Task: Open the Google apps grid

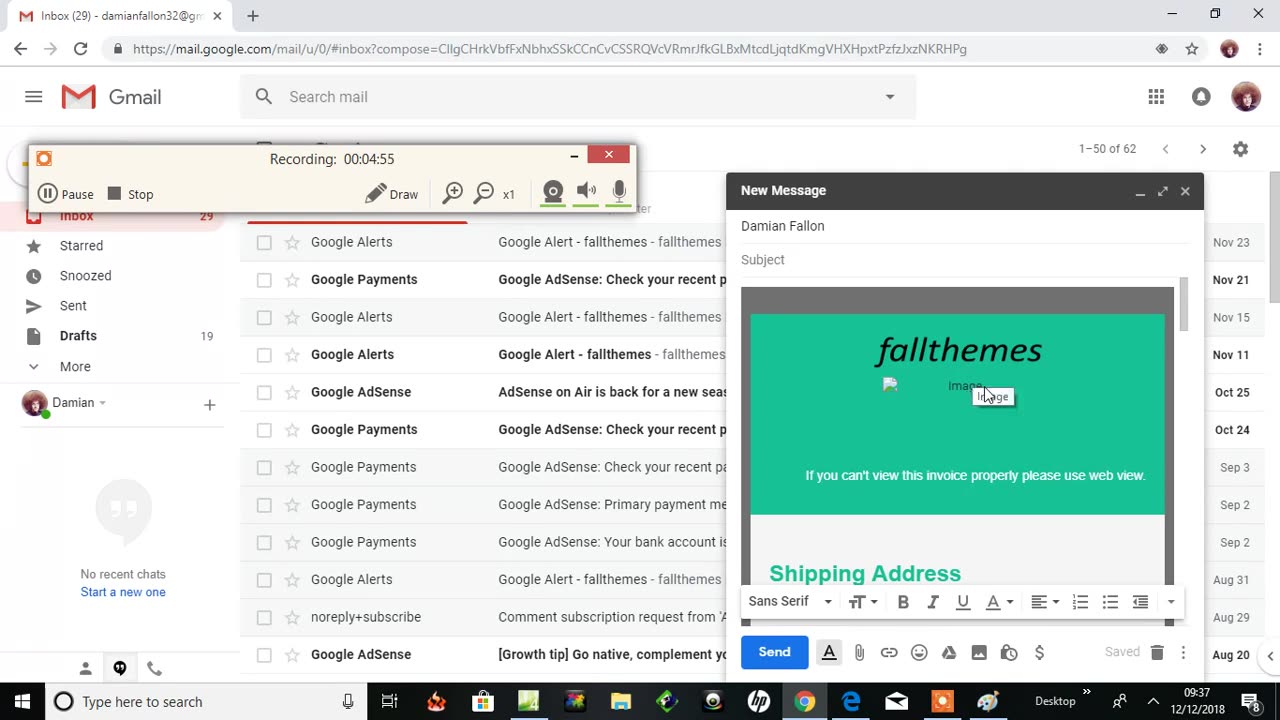Action: [1156, 97]
